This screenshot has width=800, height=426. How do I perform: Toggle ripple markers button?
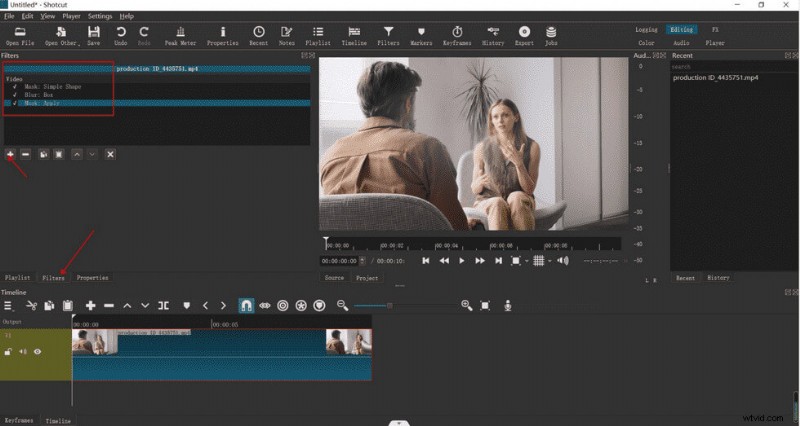pos(319,306)
